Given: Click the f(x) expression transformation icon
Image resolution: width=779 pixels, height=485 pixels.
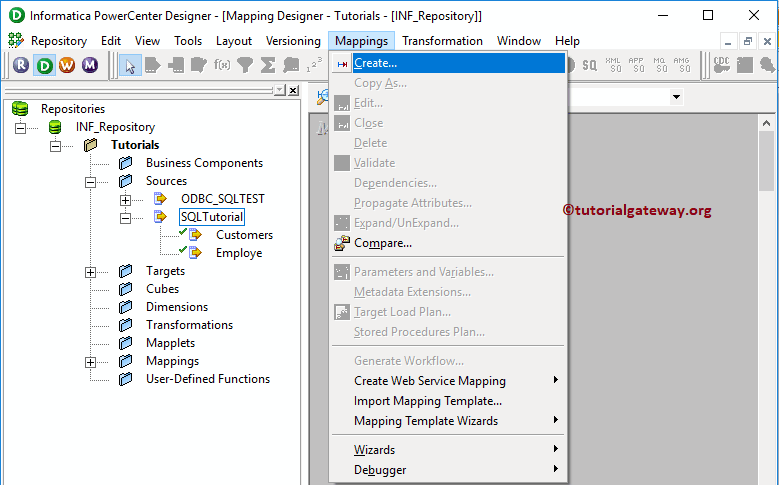Looking at the screenshot, I should (222, 65).
